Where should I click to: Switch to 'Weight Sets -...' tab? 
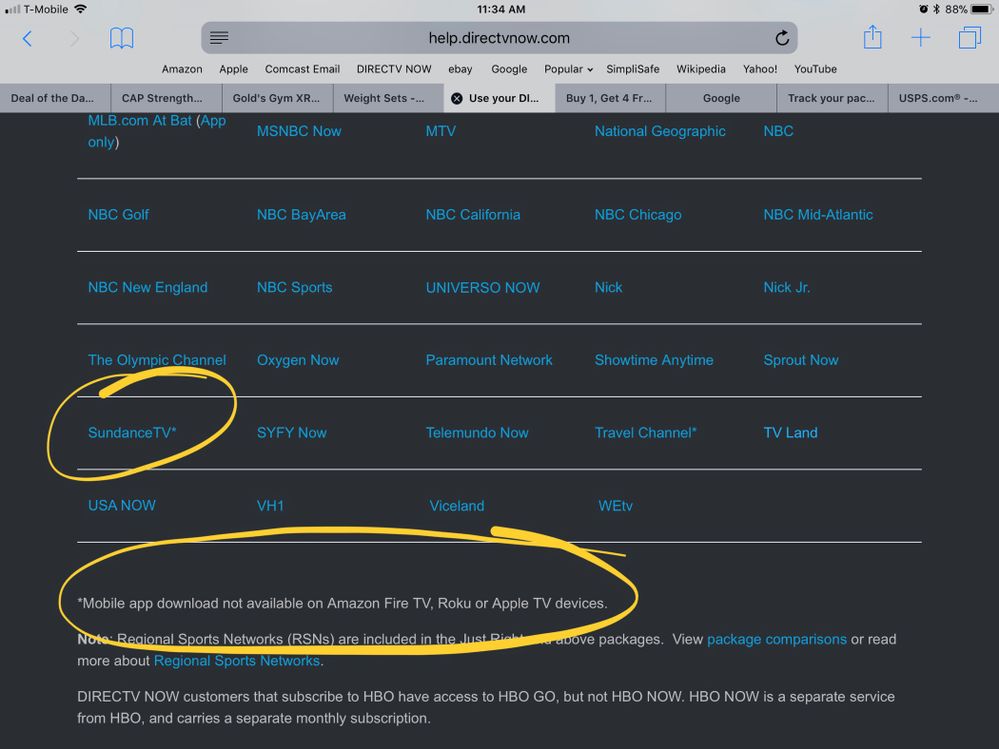pyautogui.click(x=388, y=98)
